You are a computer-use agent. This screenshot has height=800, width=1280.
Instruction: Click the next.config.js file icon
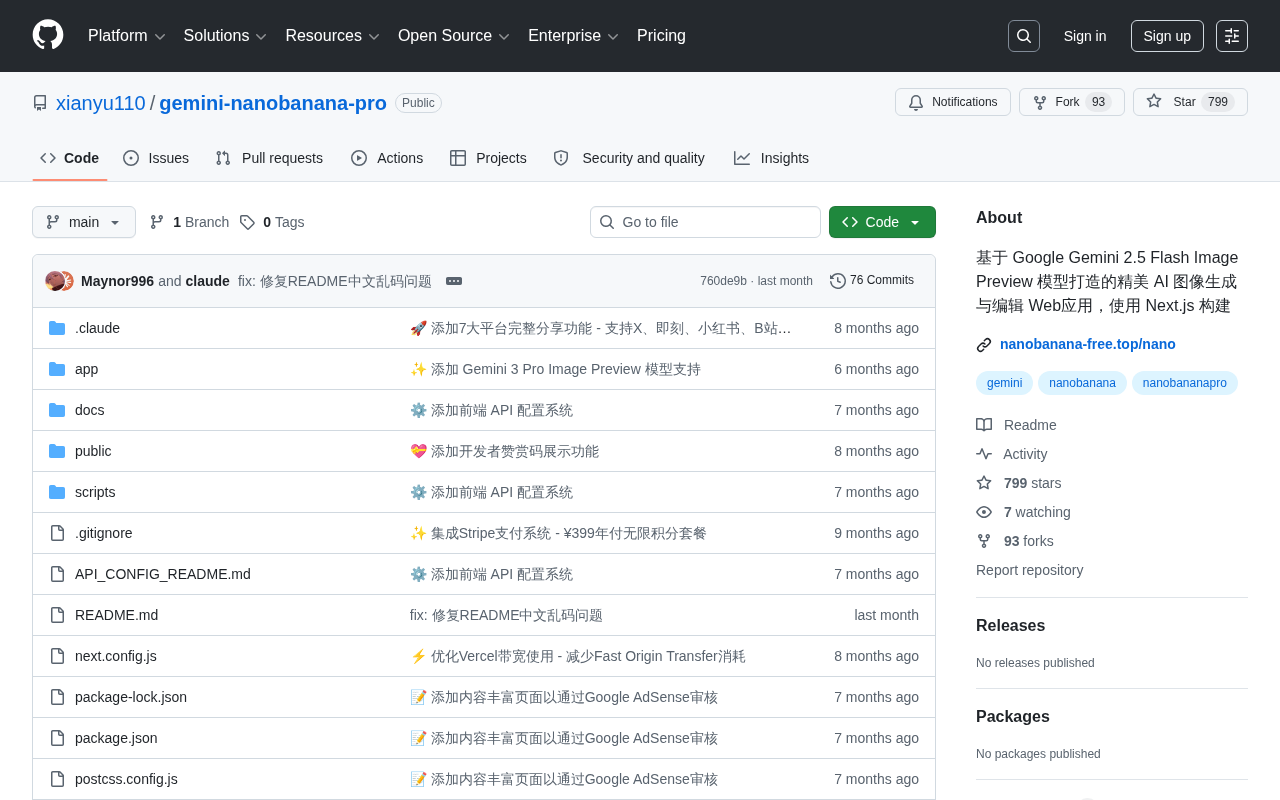coord(57,656)
